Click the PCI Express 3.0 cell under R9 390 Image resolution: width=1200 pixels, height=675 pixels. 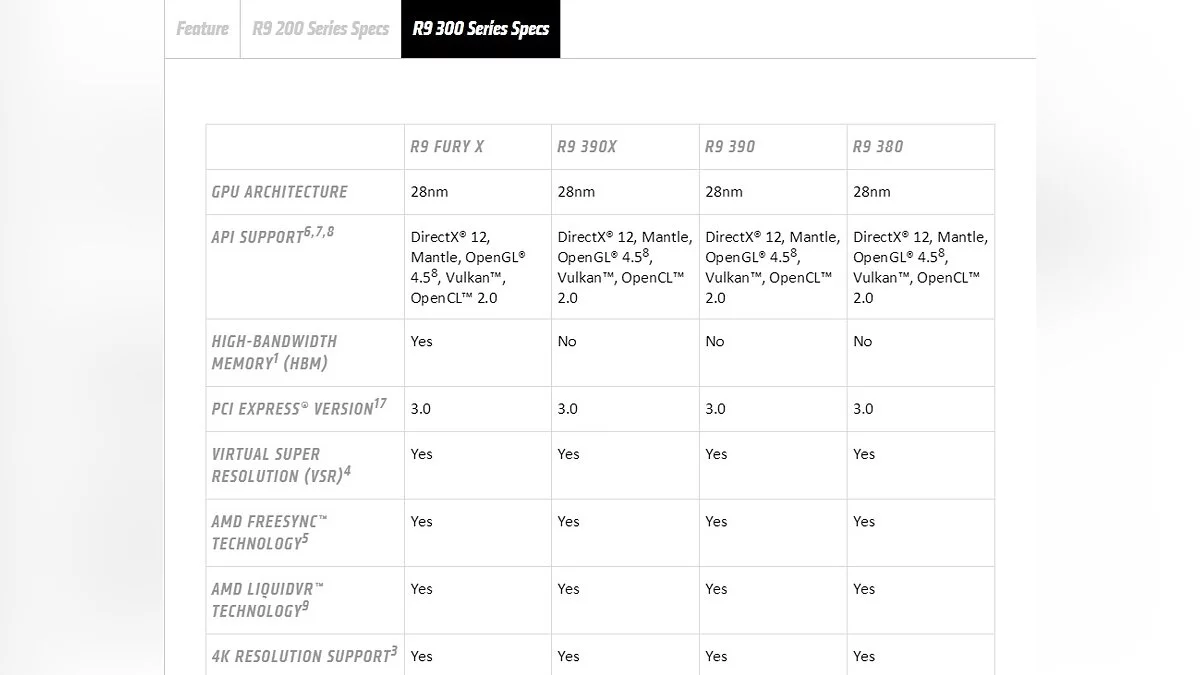(x=715, y=408)
